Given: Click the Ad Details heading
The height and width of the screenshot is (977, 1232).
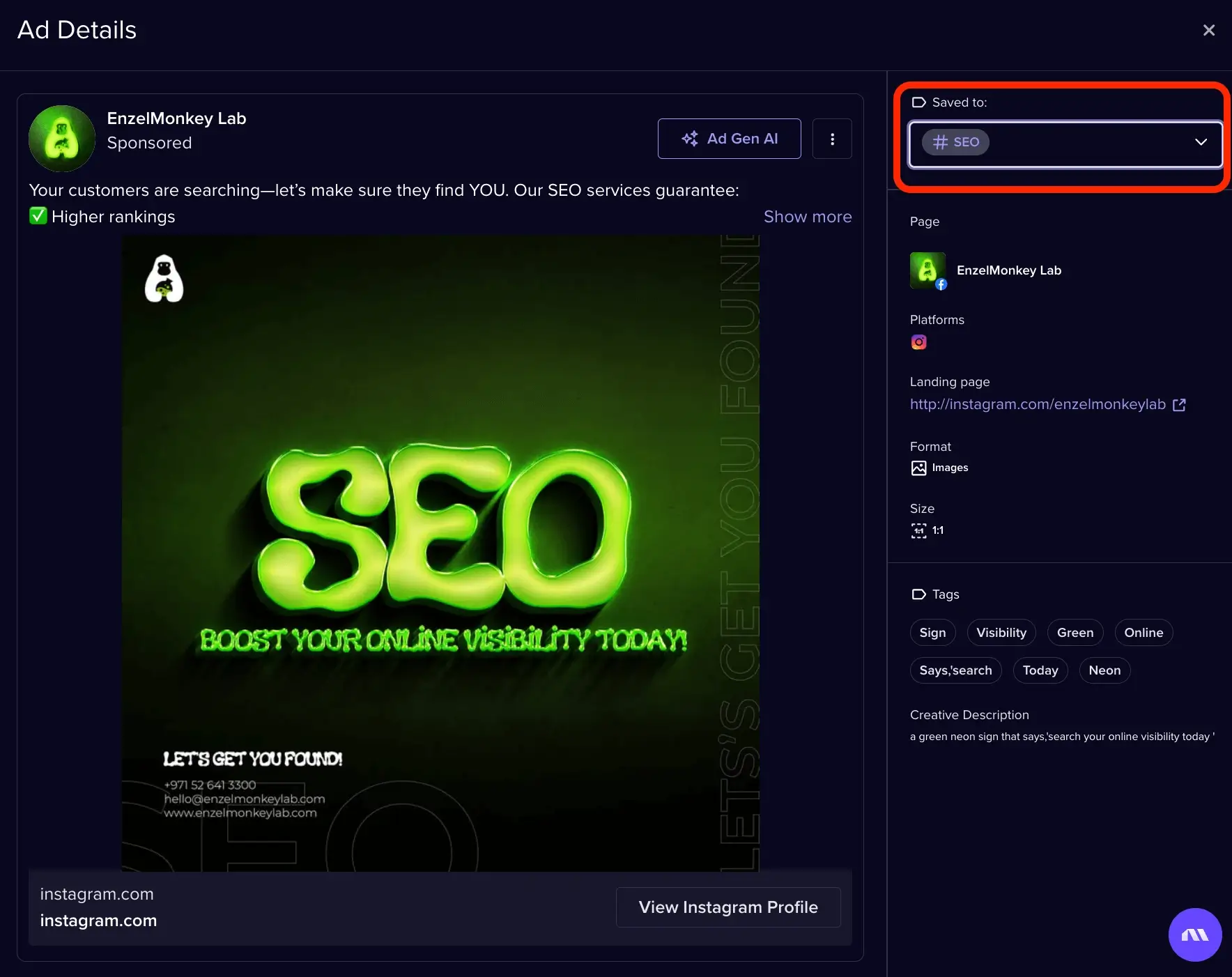Looking at the screenshot, I should click(x=77, y=30).
